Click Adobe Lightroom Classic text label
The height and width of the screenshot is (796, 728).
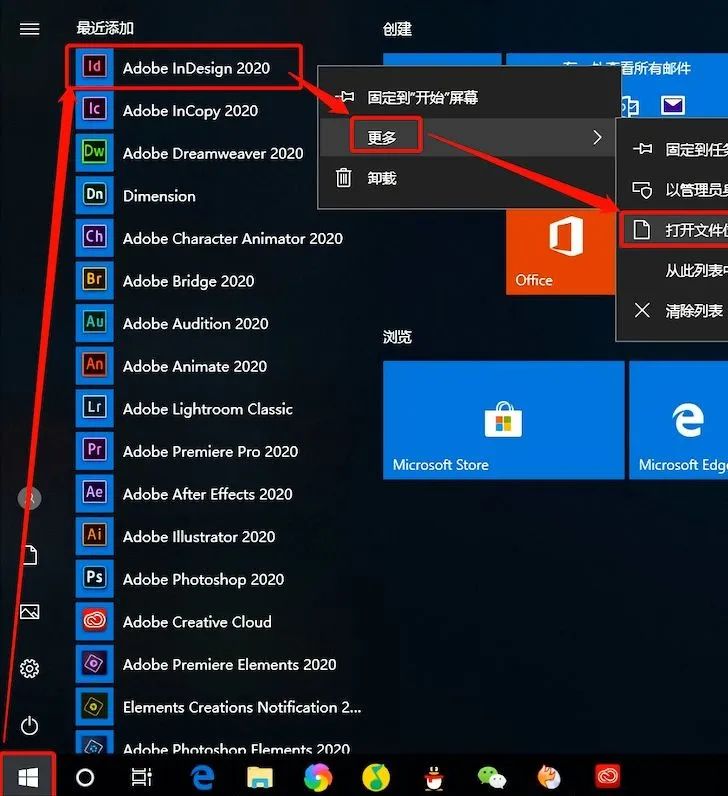(x=208, y=409)
